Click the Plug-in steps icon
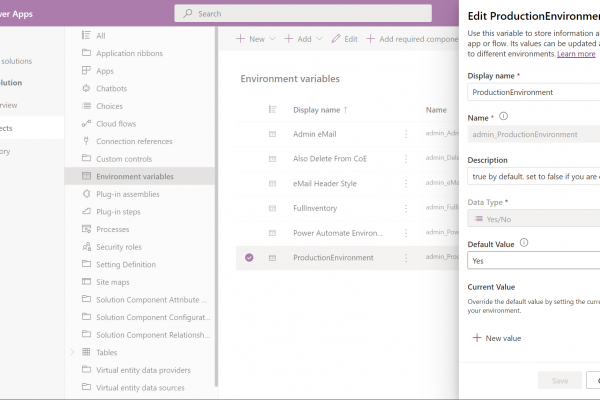This screenshot has height=400, width=600. 86,211
